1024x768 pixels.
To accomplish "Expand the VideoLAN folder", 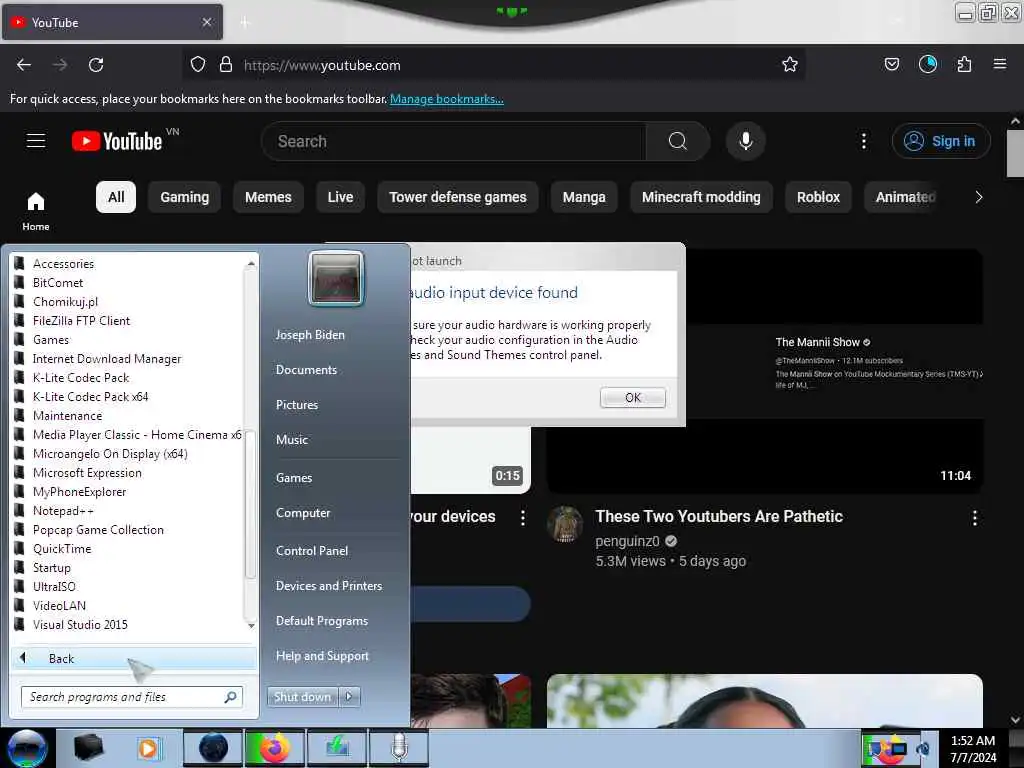I will (x=59, y=605).
